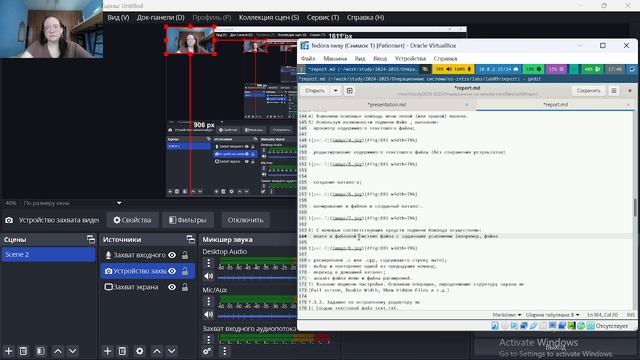Open options for Захват входного аудиопотока channel
640x360 pixels.
[x=209, y=339]
